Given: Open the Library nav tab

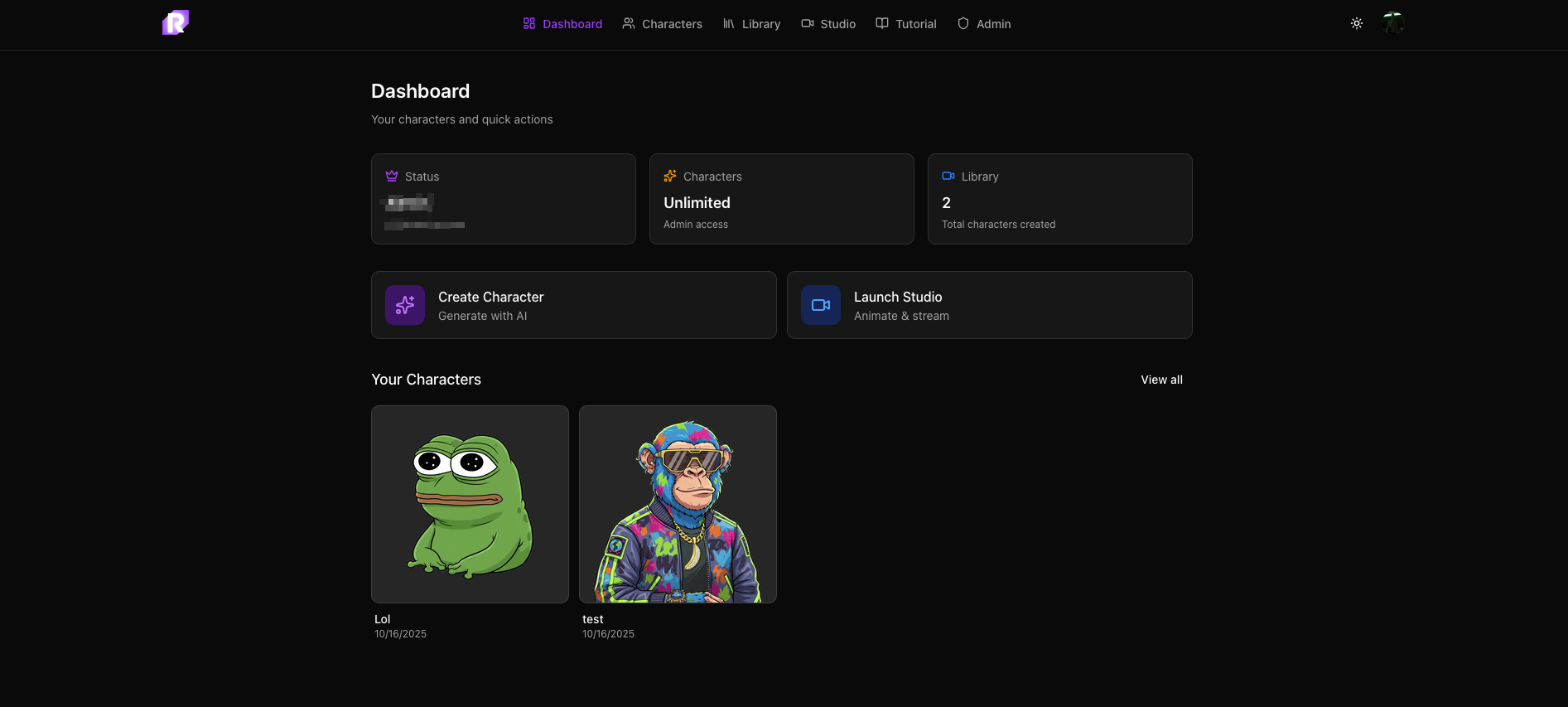Looking at the screenshot, I should [752, 24].
